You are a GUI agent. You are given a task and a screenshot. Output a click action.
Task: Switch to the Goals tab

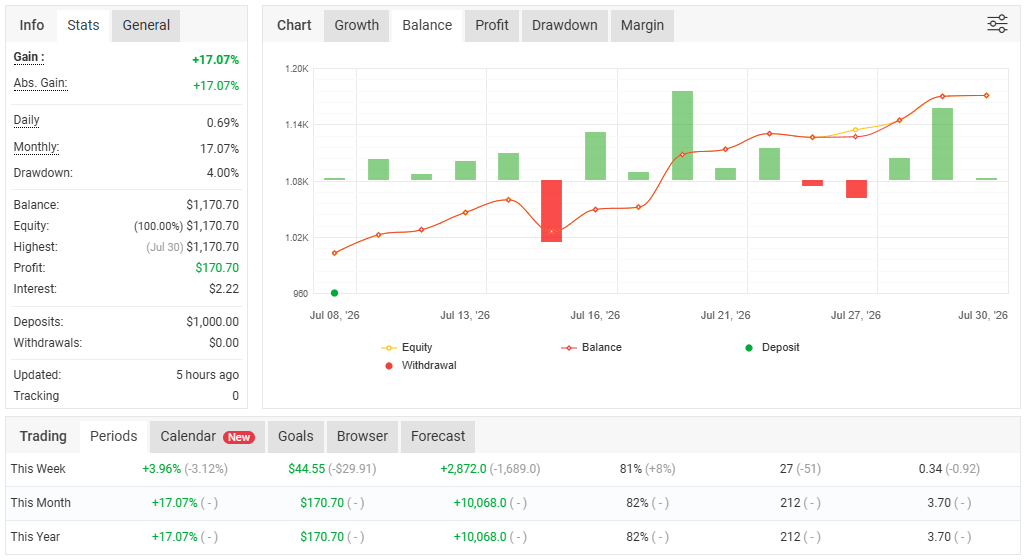296,436
